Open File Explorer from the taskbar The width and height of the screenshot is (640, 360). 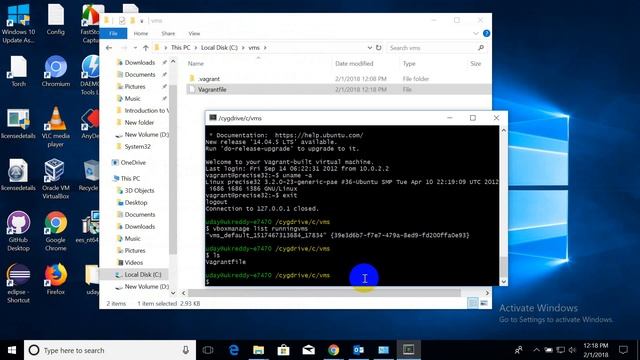click(x=258, y=350)
